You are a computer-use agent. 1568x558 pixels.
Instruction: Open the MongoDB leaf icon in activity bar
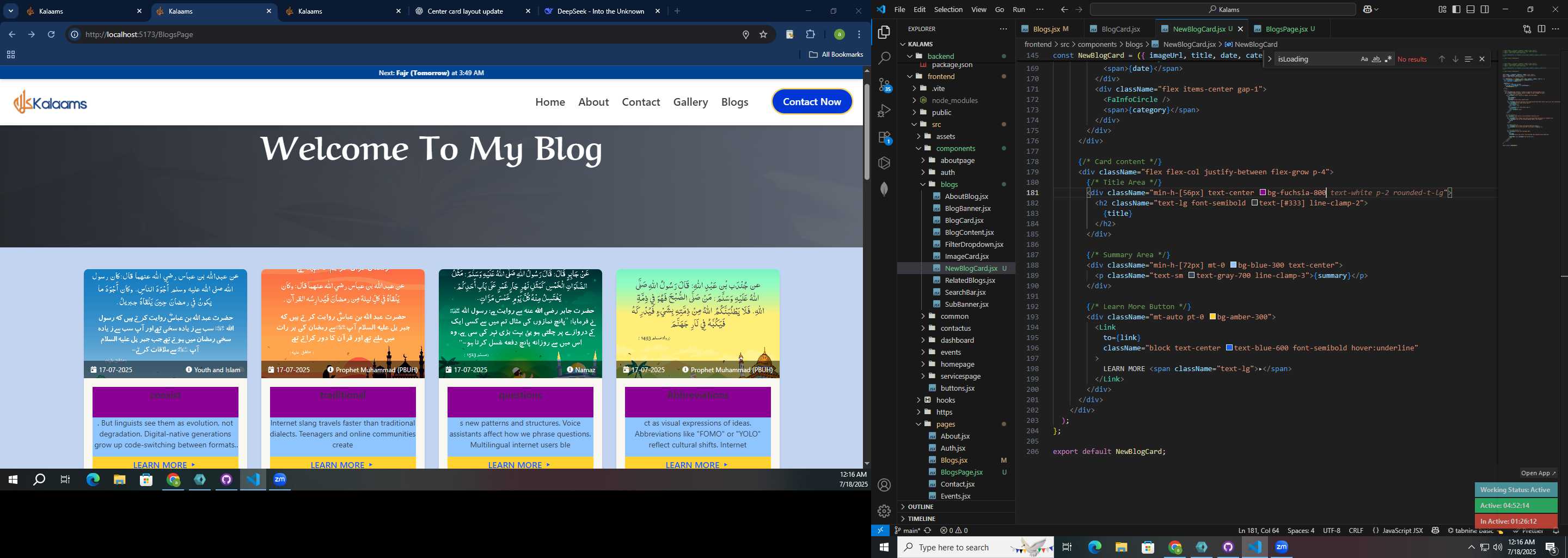[x=884, y=189]
